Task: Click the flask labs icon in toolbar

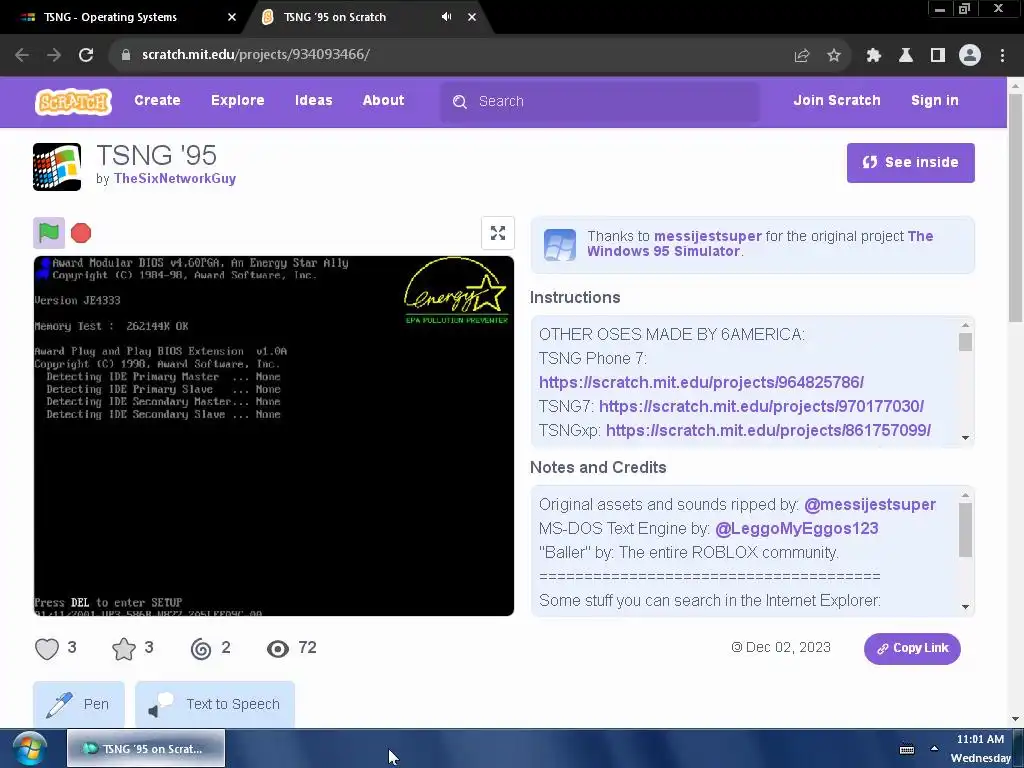Action: click(906, 56)
